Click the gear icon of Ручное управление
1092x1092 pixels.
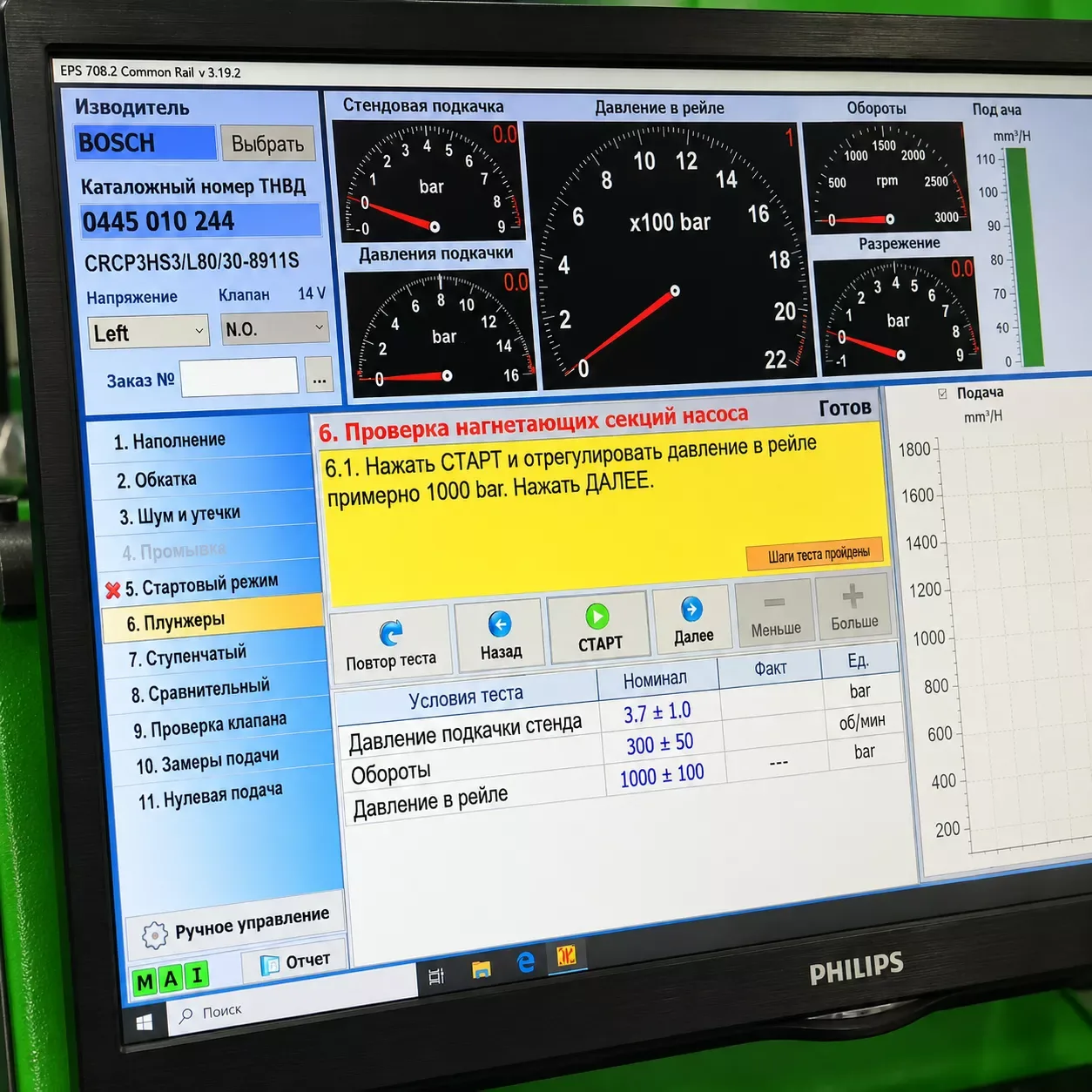(x=155, y=935)
